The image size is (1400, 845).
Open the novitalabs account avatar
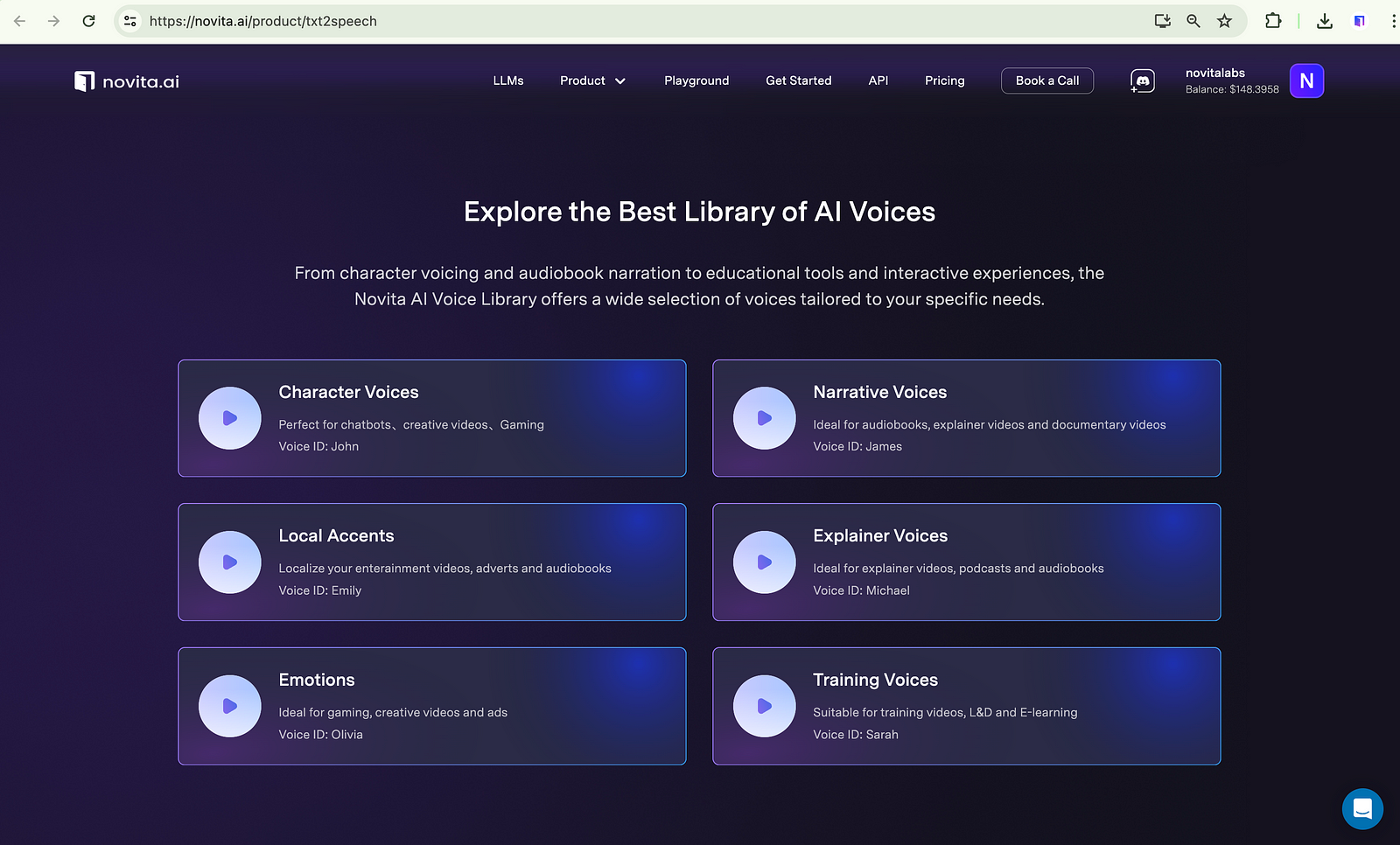[x=1306, y=81]
